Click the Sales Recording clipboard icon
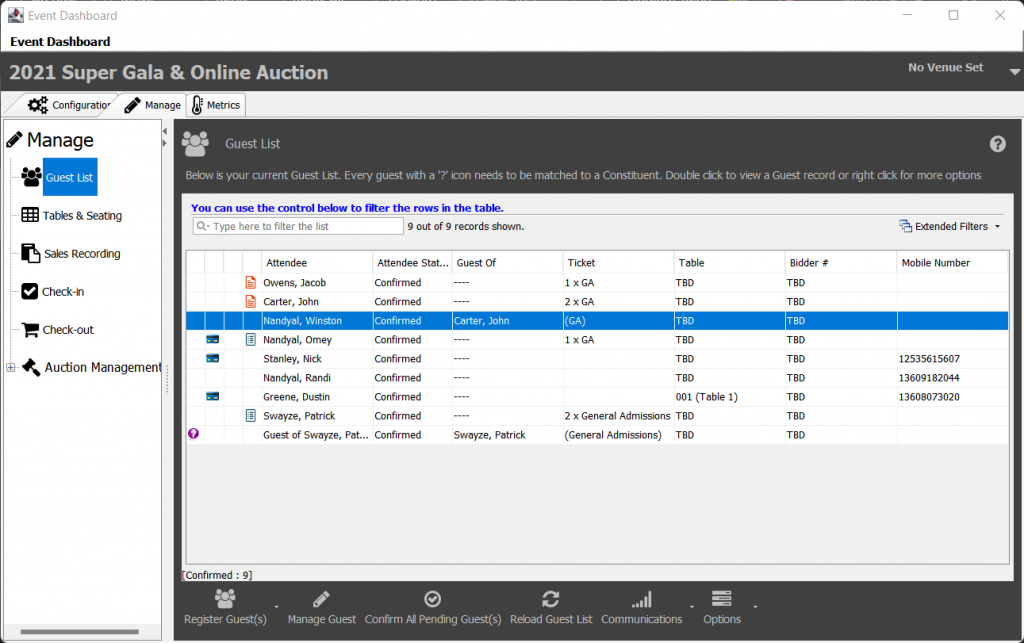The width and height of the screenshot is (1024, 643). point(31,253)
